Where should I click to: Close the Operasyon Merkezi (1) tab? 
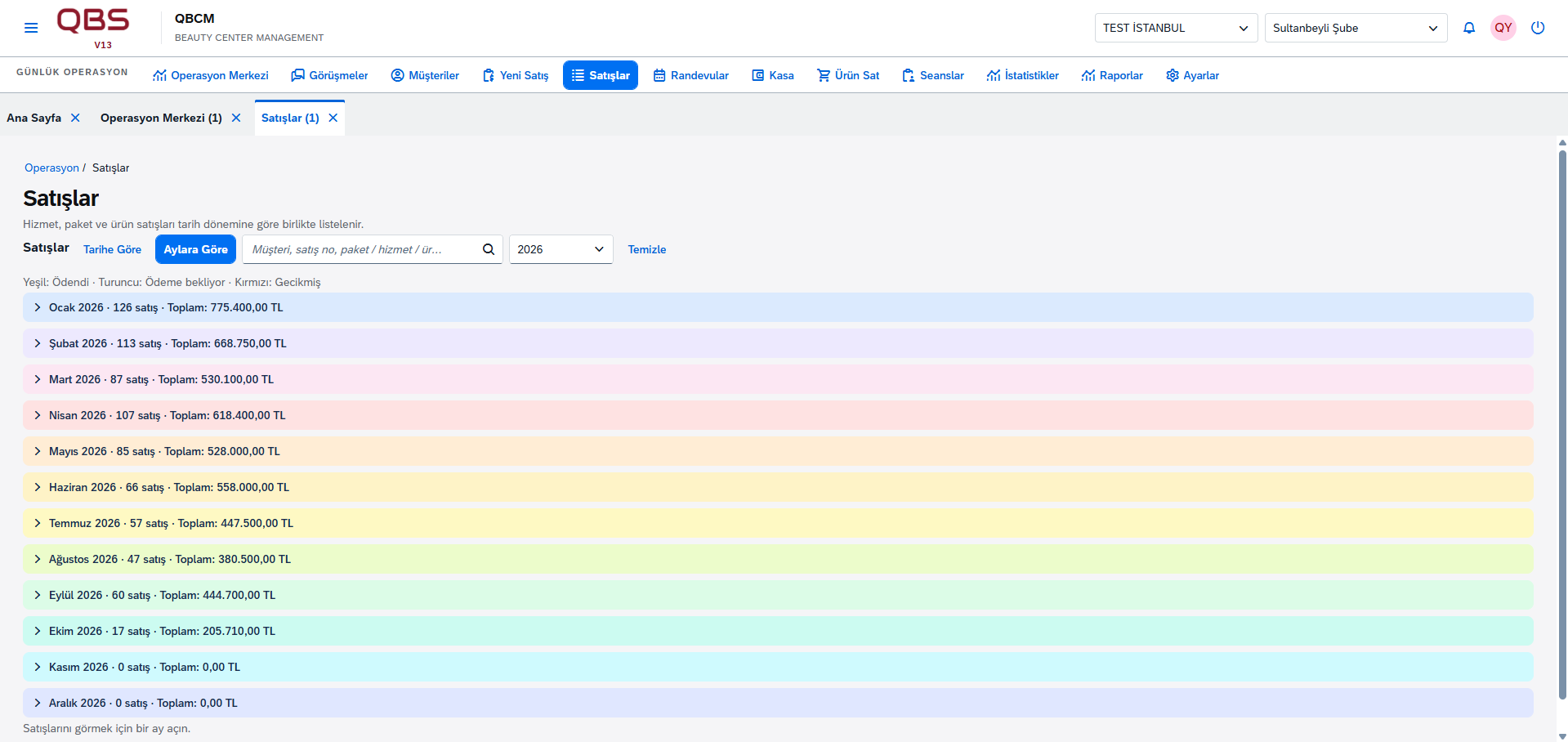[x=236, y=118]
